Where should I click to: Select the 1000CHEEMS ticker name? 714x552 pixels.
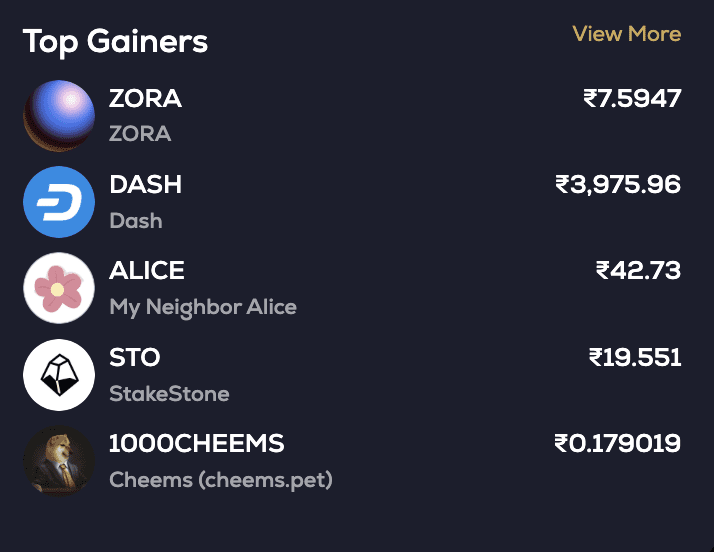pos(197,443)
